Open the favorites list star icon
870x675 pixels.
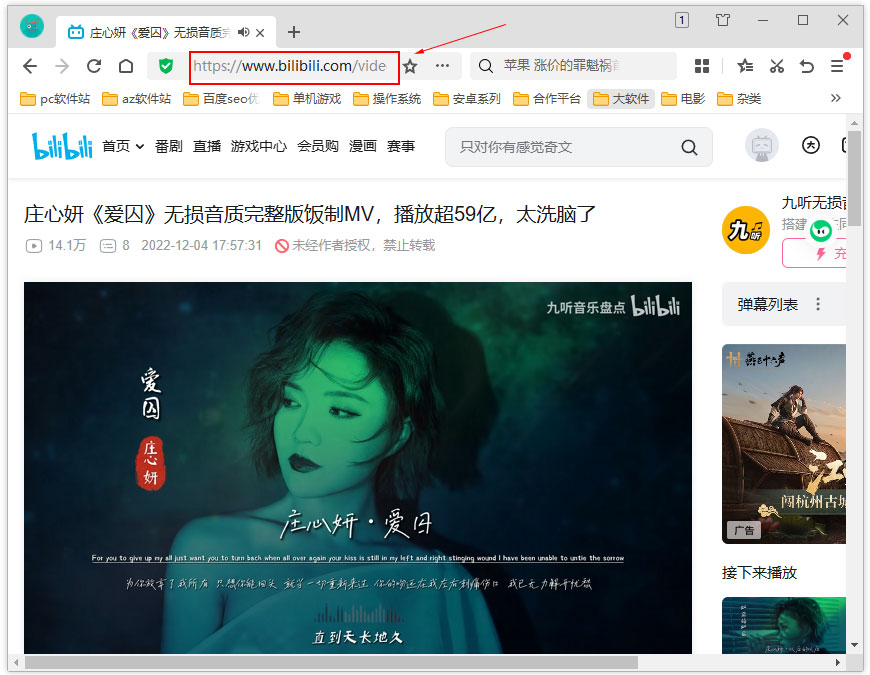point(745,66)
